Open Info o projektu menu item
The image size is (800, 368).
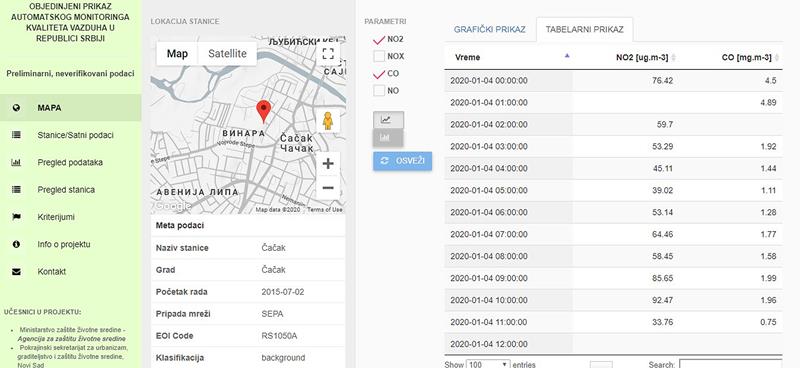pos(70,244)
